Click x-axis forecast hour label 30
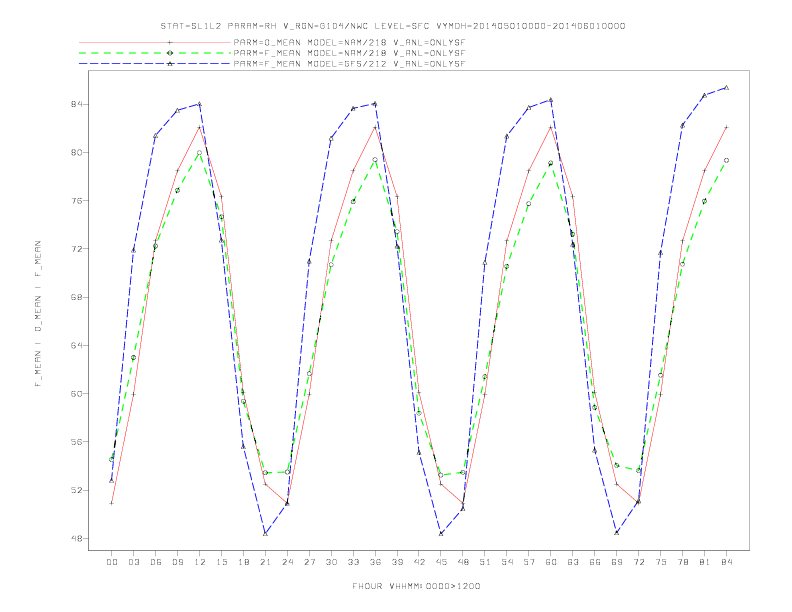The height and width of the screenshot is (612, 792). click(x=331, y=562)
